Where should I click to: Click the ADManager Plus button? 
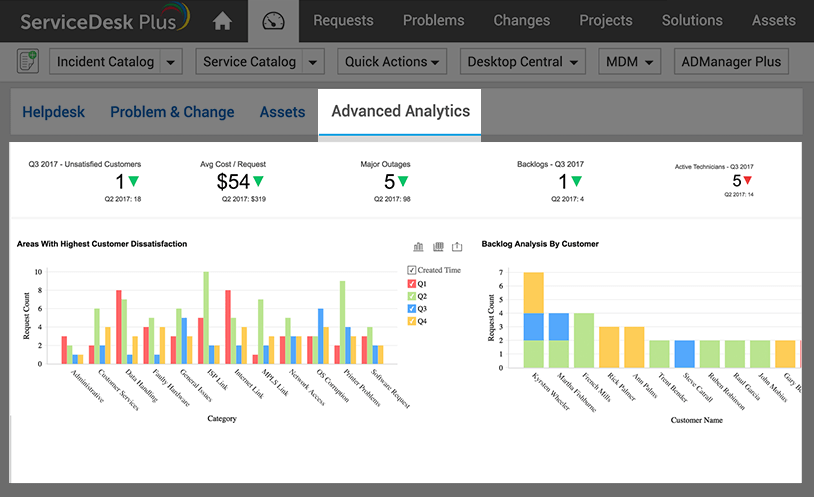click(x=731, y=62)
